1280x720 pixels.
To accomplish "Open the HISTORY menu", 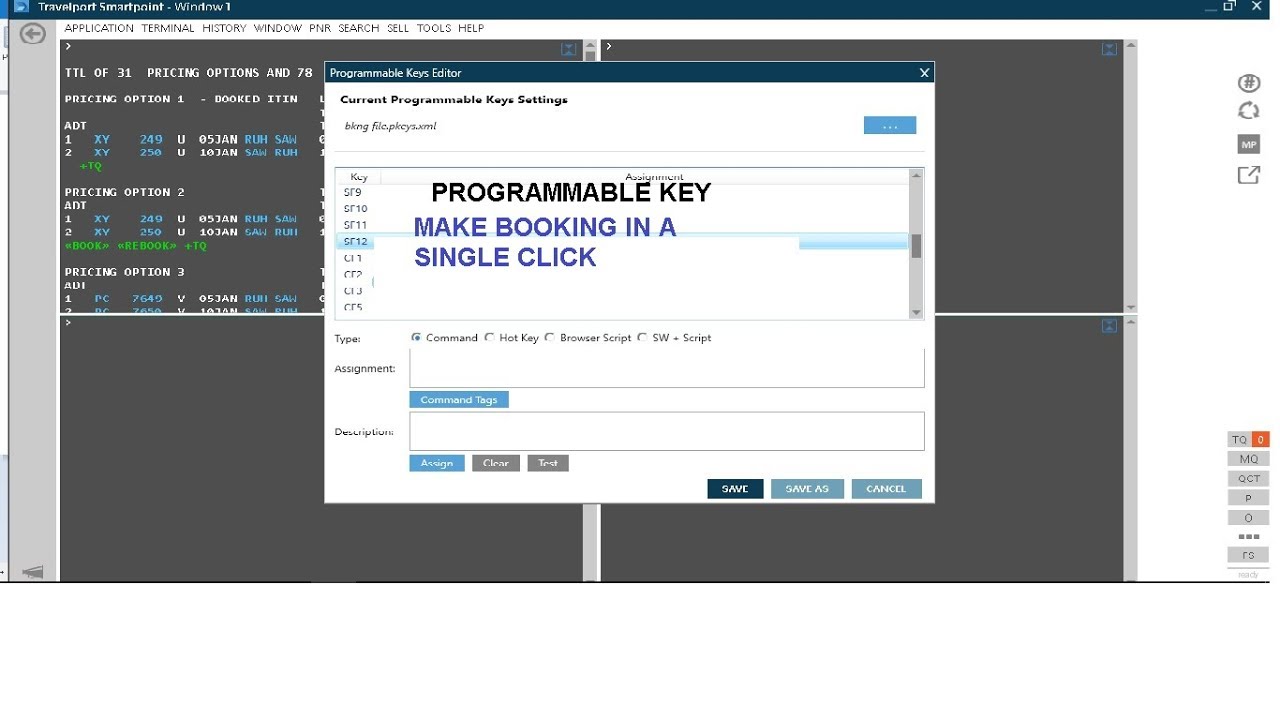I will [x=224, y=28].
